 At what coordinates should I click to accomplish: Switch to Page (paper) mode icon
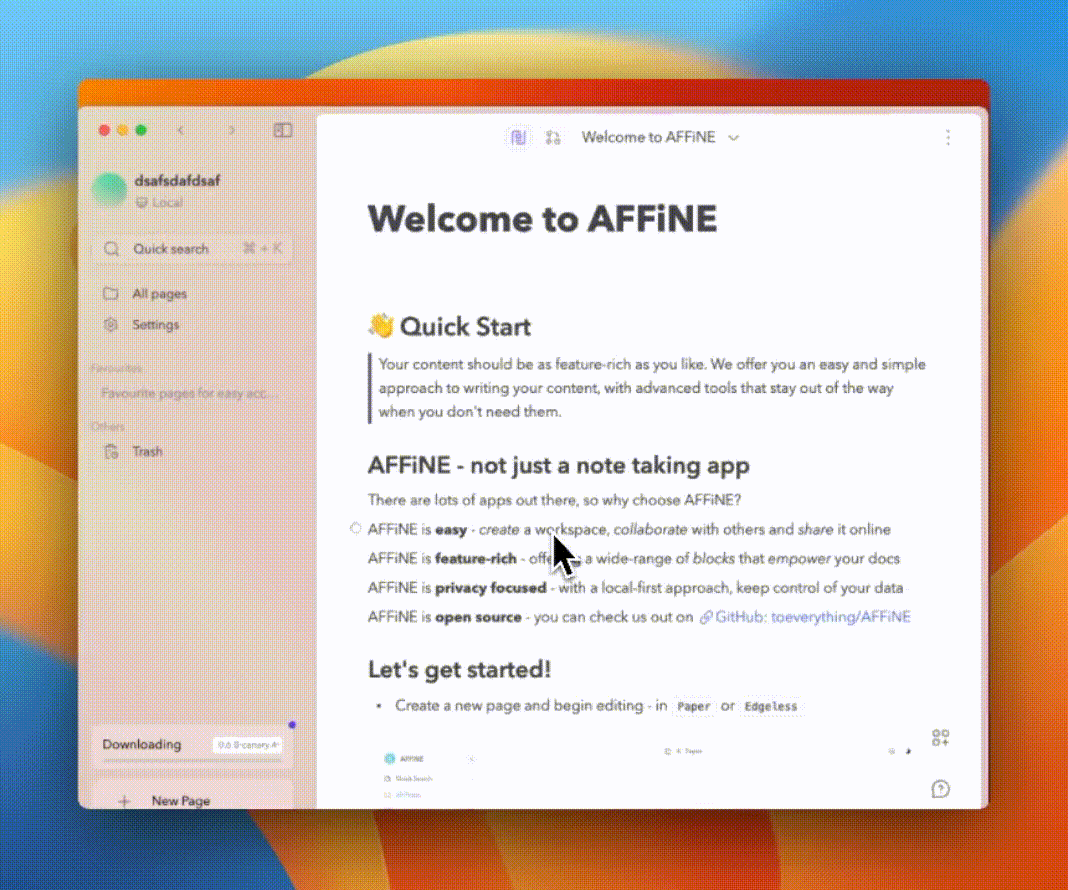point(518,138)
